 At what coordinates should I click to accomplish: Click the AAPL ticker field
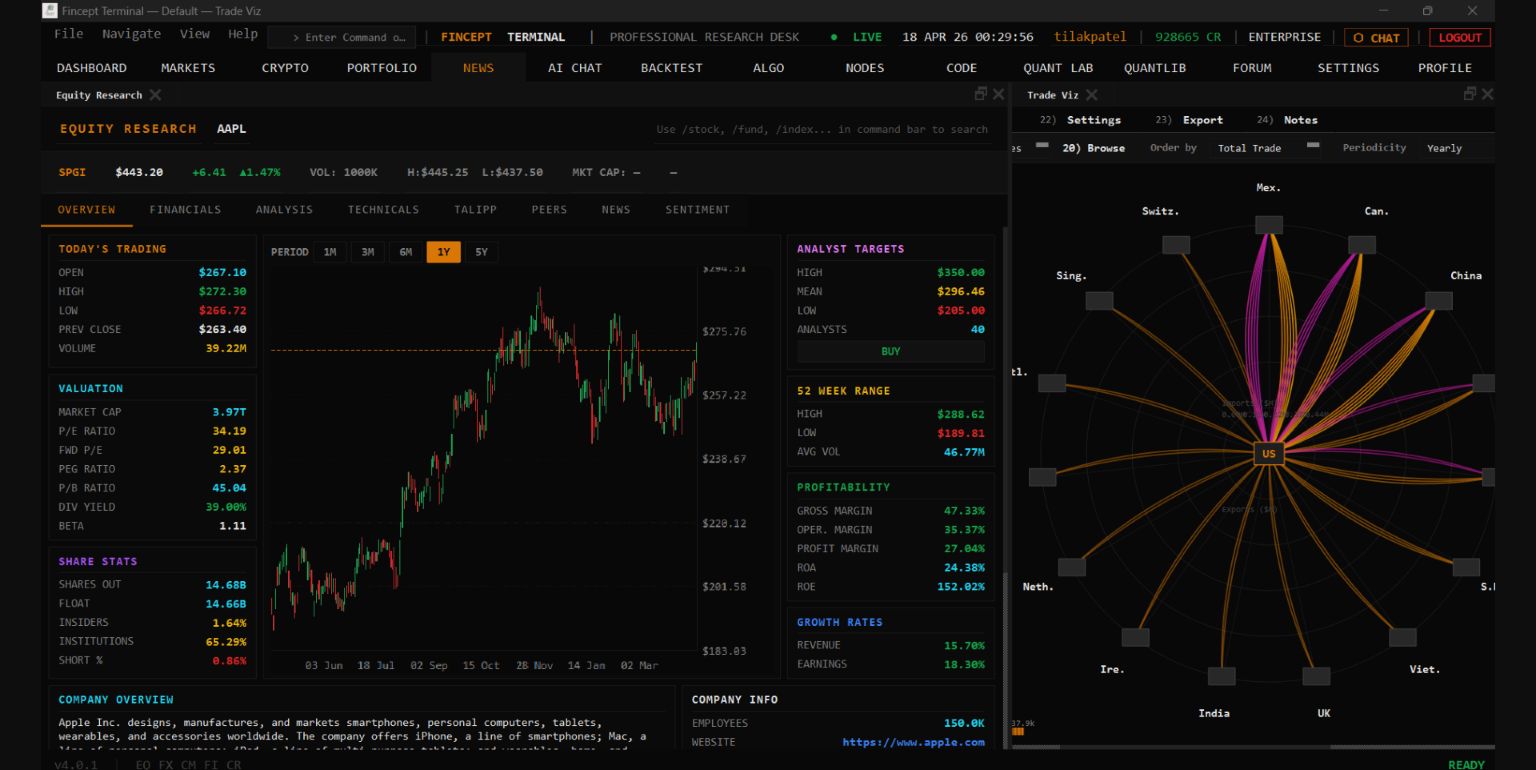click(231, 129)
